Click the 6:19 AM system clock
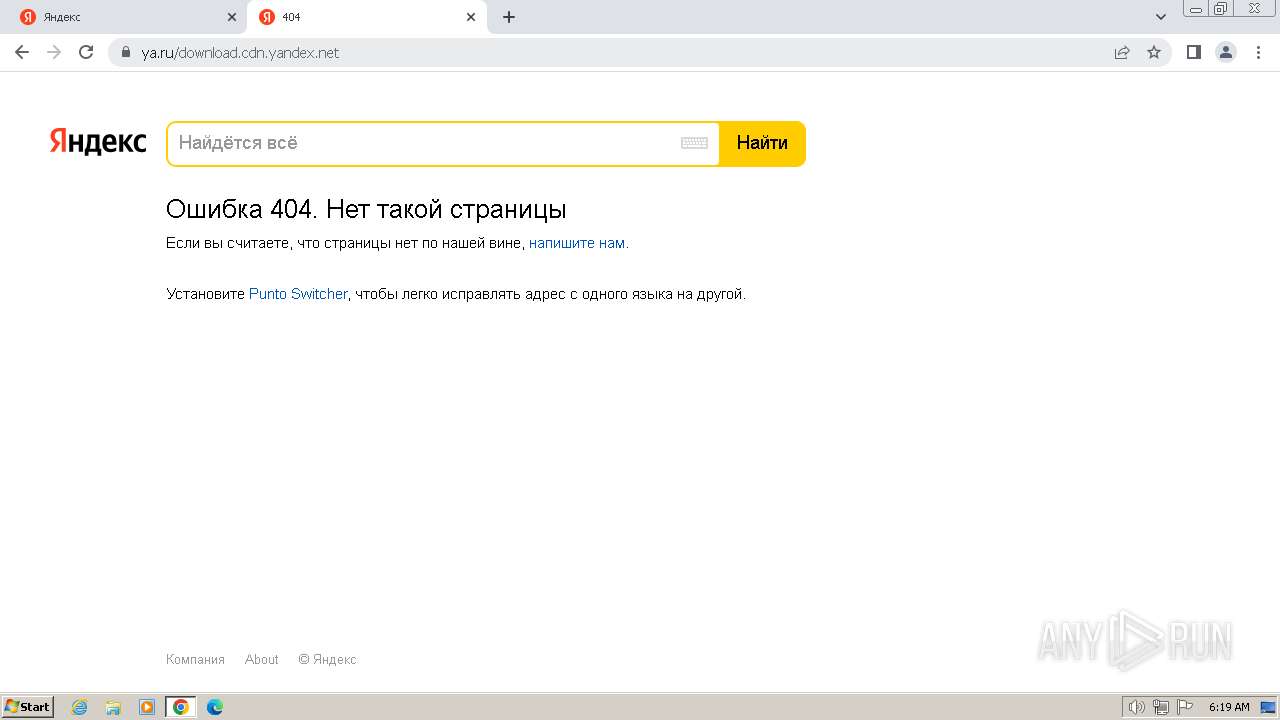The height and width of the screenshot is (720, 1280). 1229,707
